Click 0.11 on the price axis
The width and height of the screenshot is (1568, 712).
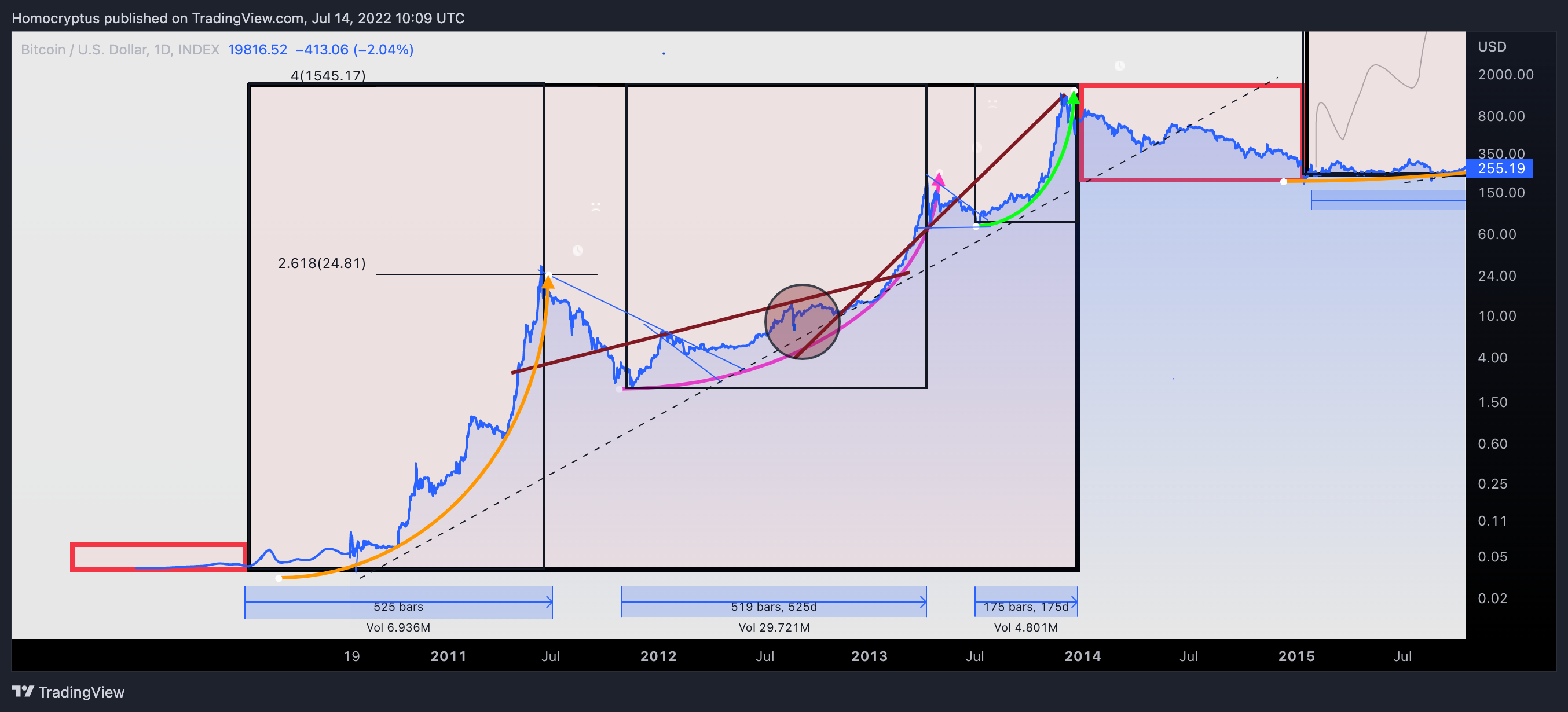click(x=1493, y=521)
